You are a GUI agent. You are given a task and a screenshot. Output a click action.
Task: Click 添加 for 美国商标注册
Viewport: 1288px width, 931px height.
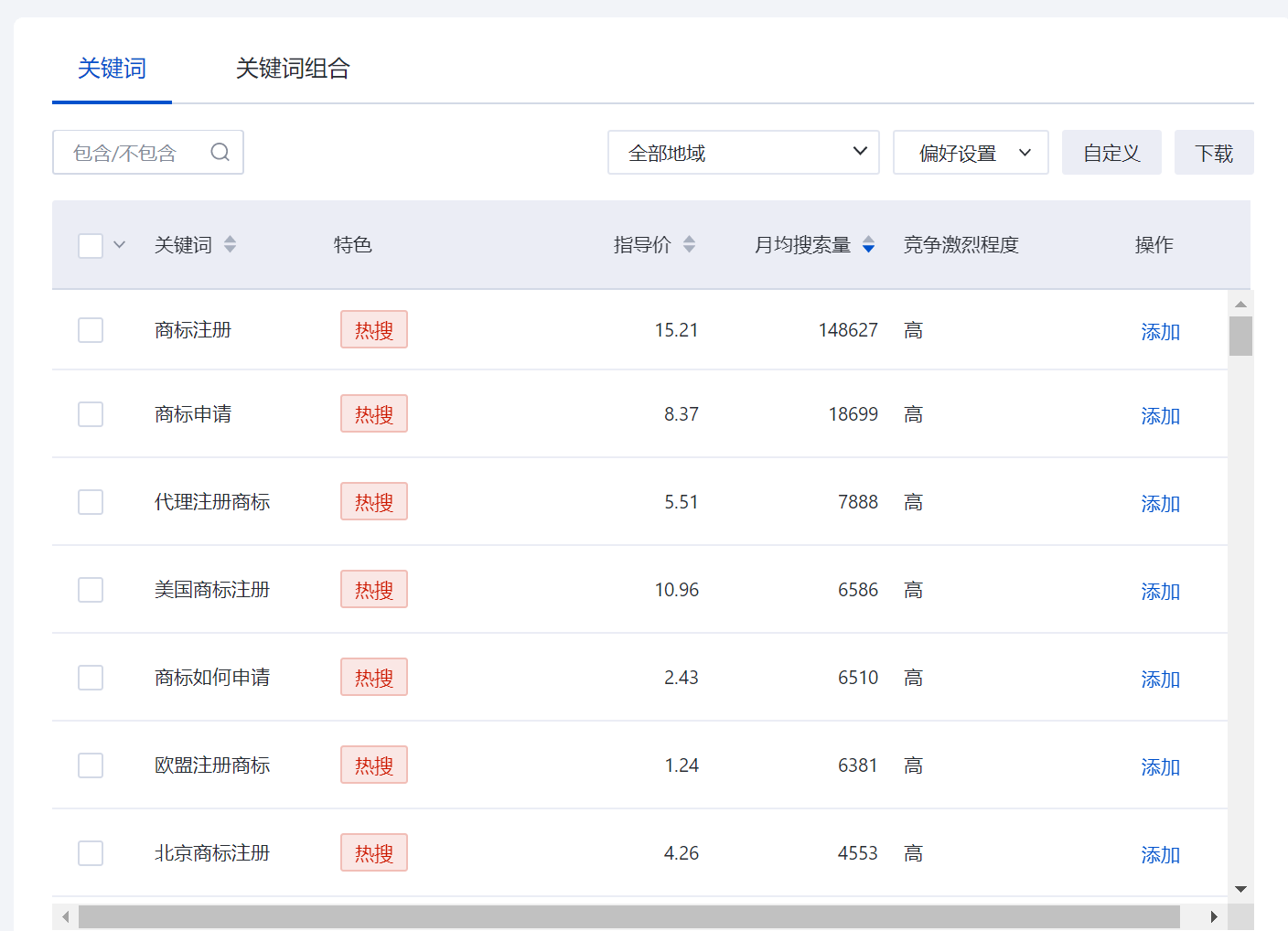coord(1160,591)
